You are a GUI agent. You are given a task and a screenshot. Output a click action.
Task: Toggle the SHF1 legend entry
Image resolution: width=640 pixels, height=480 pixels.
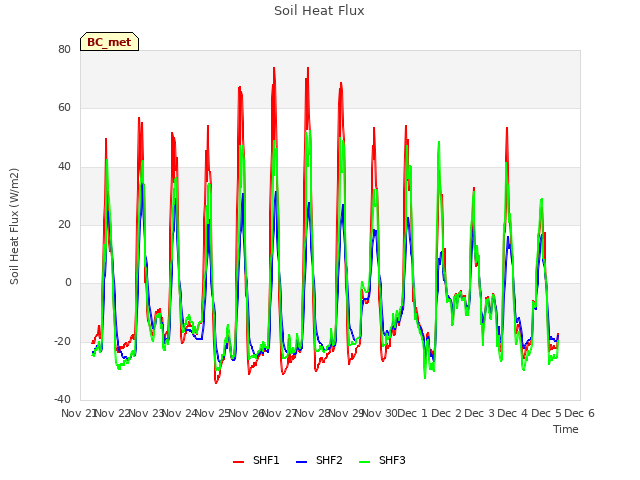pyautogui.click(x=256, y=460)
